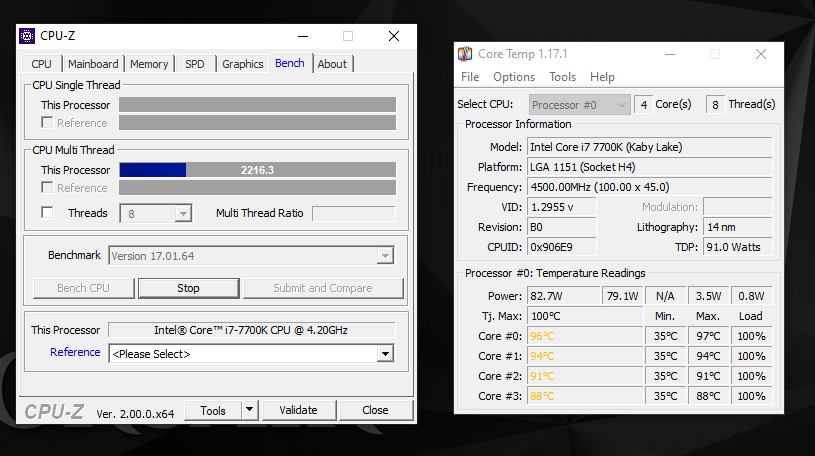This screenshot has height=456, width=815.
Task: Select the Bench tab
Action: (290, 63)
